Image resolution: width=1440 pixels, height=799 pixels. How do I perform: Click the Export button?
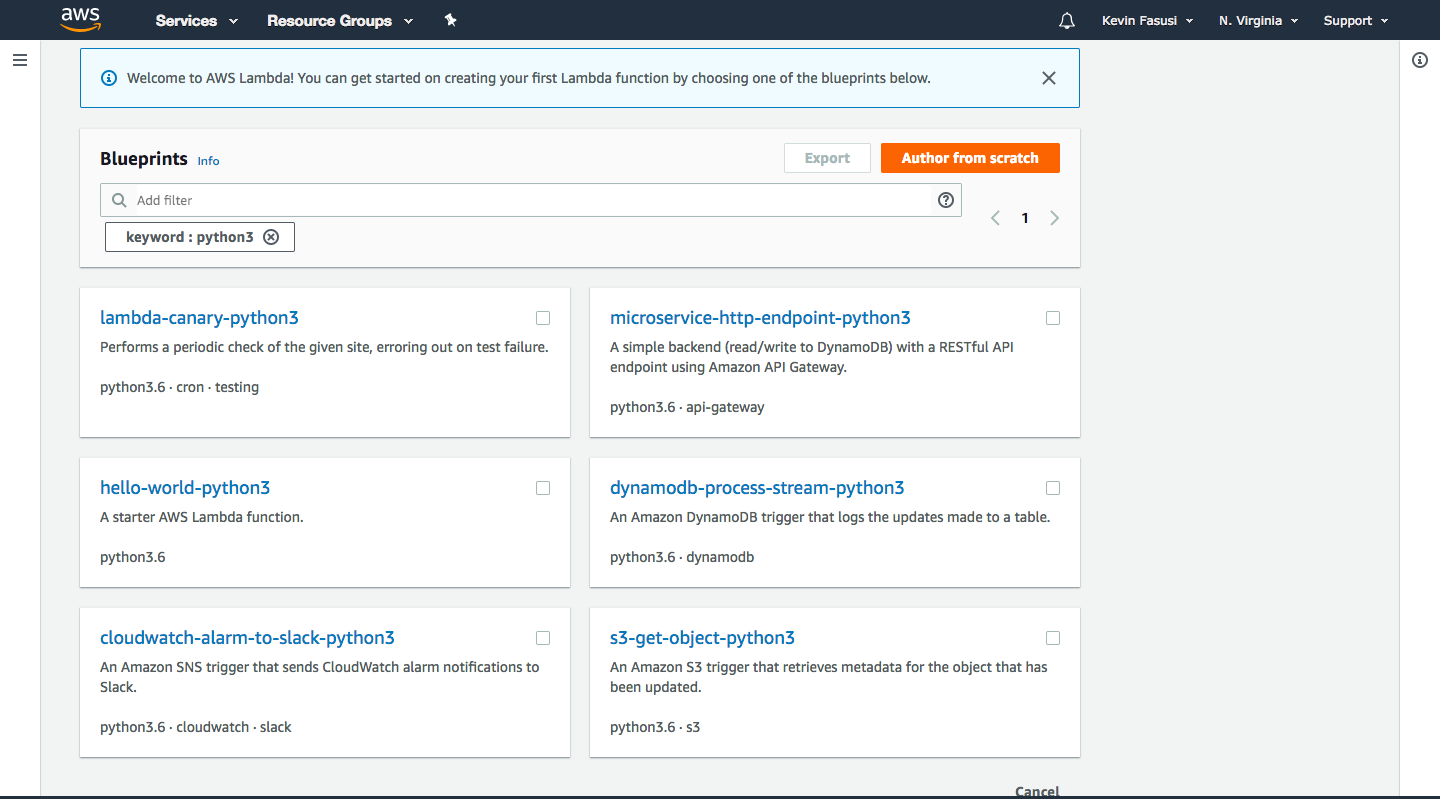click(x=827, y=158)
